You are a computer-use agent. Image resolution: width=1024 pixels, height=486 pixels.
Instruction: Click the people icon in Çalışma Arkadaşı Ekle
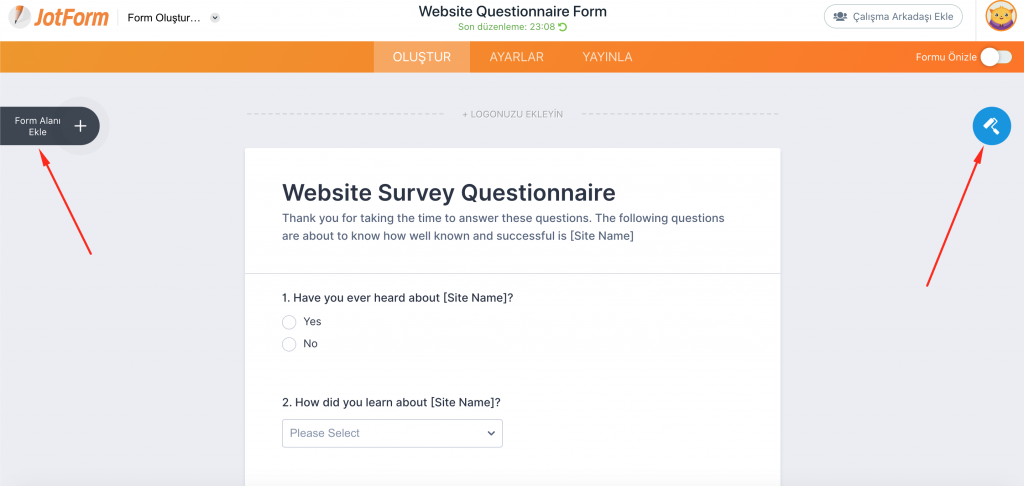(x=841, y=17)
